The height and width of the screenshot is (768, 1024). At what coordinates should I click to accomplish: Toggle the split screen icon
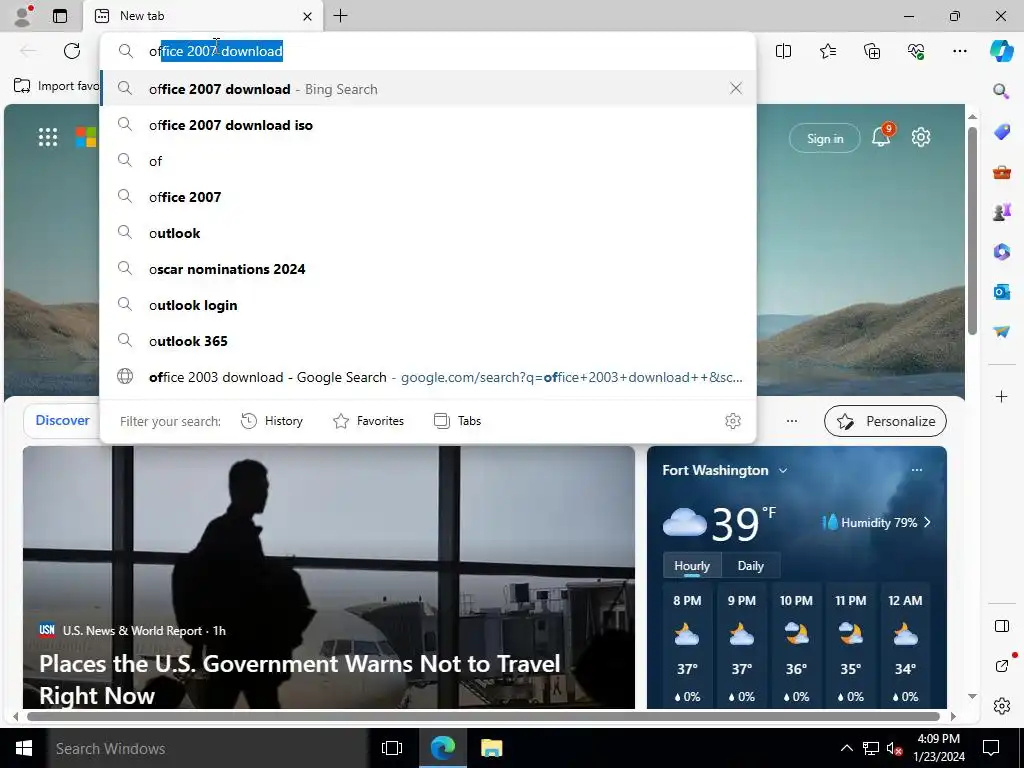(x=783, y=51)
